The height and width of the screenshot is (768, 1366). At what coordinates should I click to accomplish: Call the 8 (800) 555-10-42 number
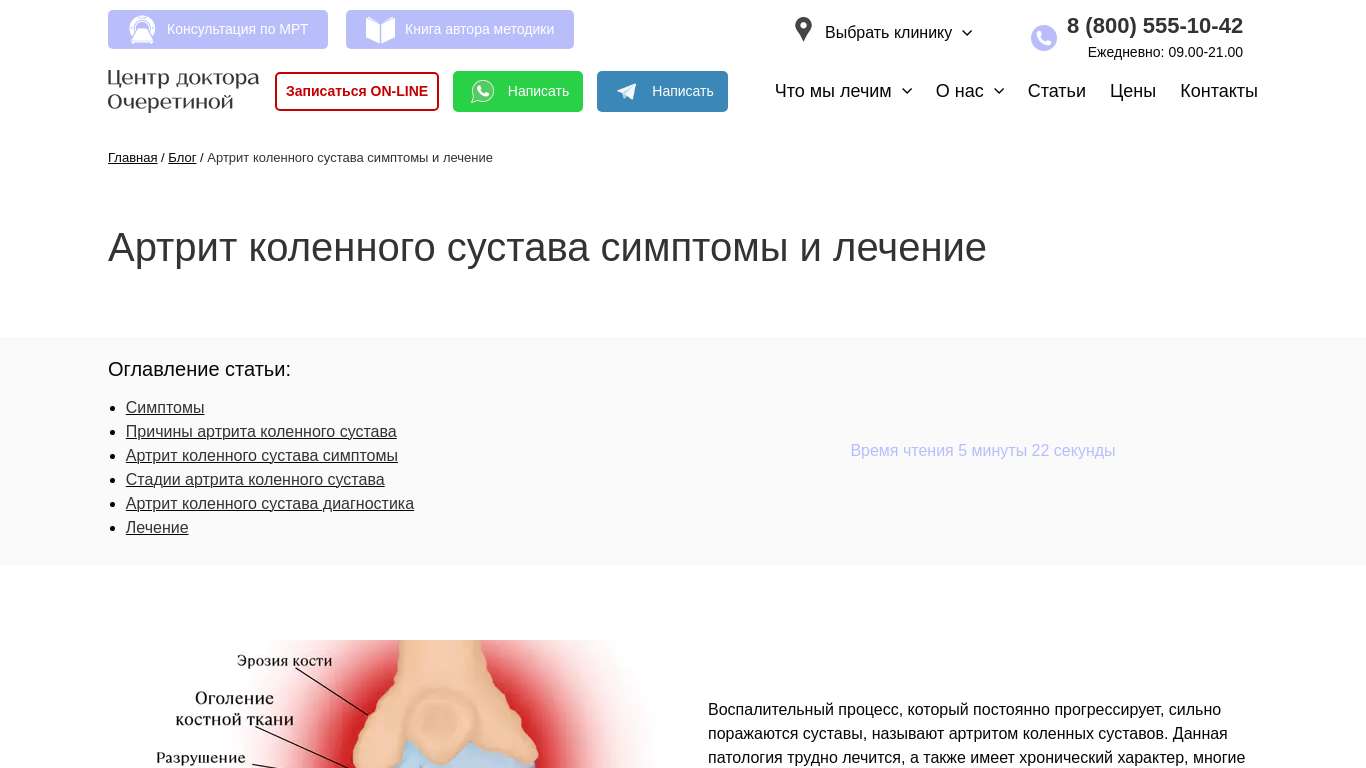tap(1154, 26)
